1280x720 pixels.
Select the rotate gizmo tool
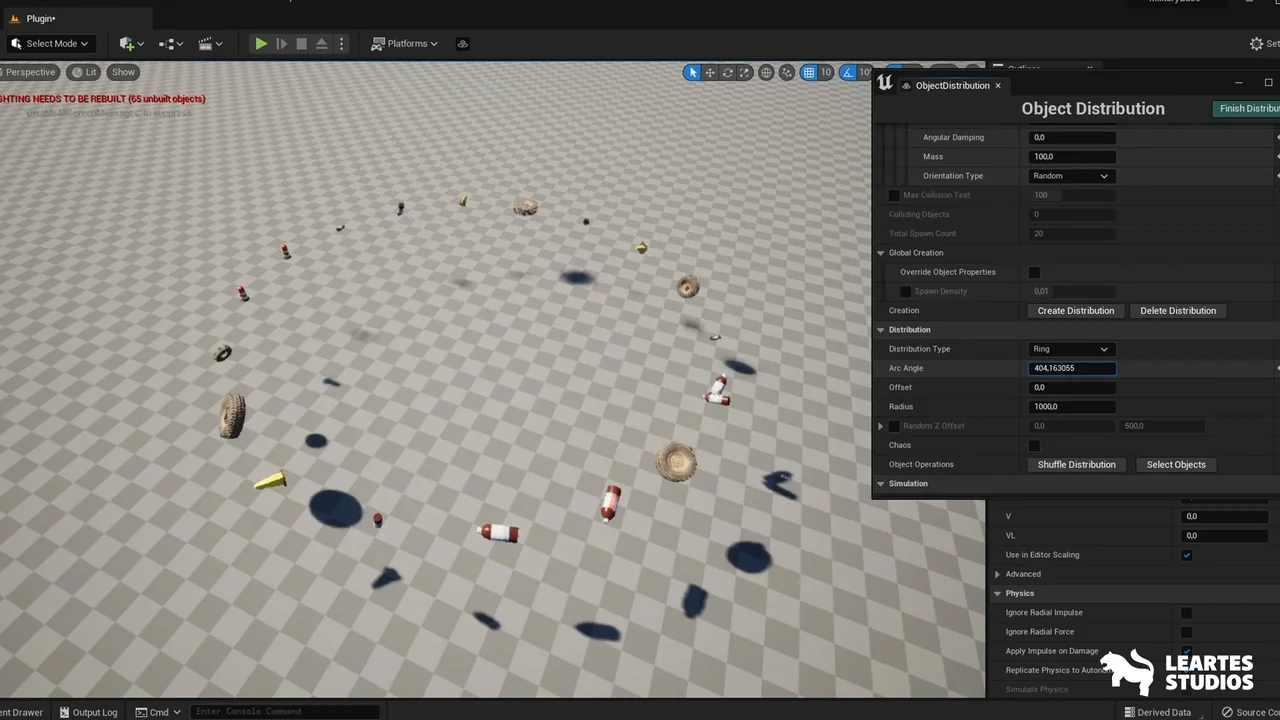coord(728,72)
